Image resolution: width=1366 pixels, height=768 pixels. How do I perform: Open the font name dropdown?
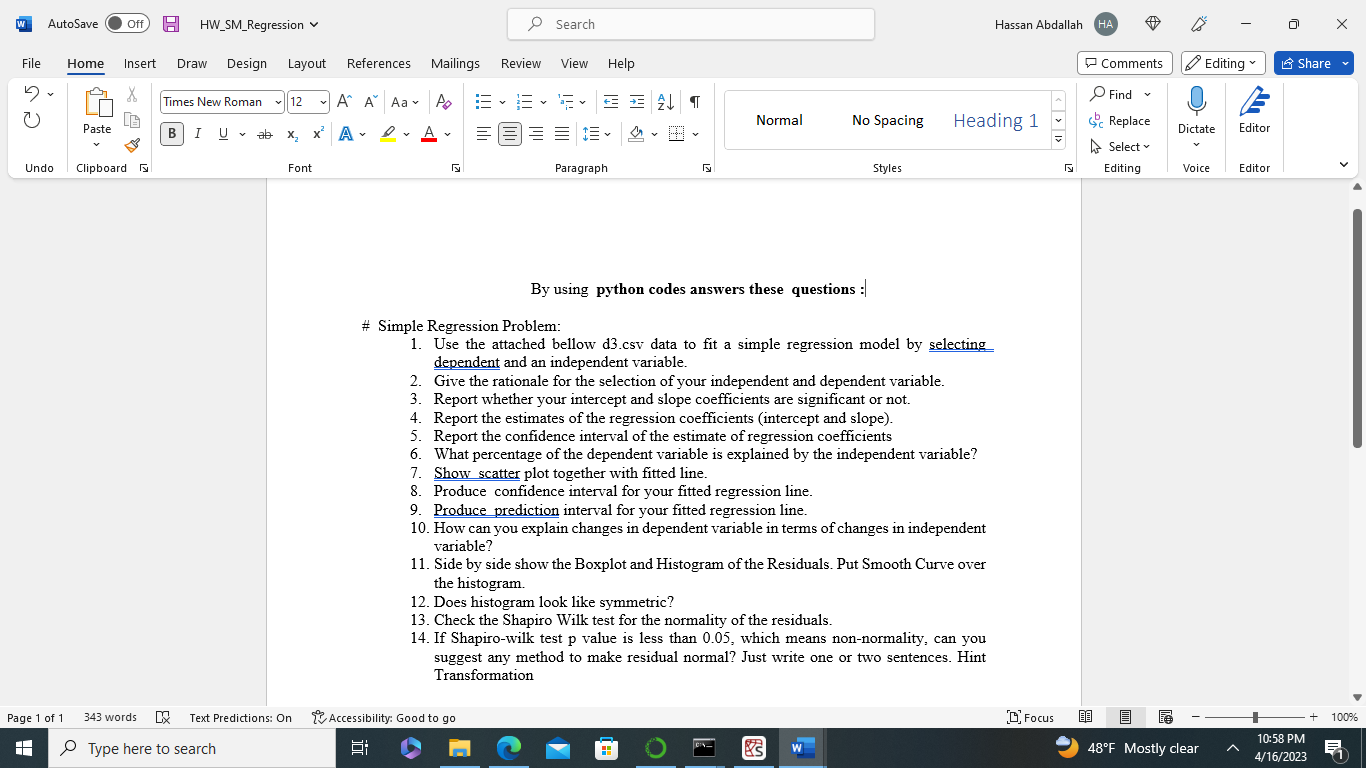pos(278,101)
